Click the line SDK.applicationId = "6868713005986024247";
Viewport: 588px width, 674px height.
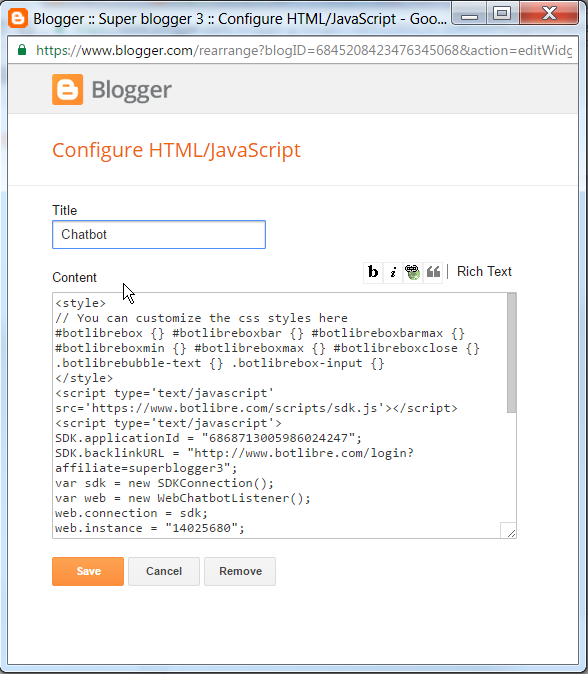click(208, 438)
